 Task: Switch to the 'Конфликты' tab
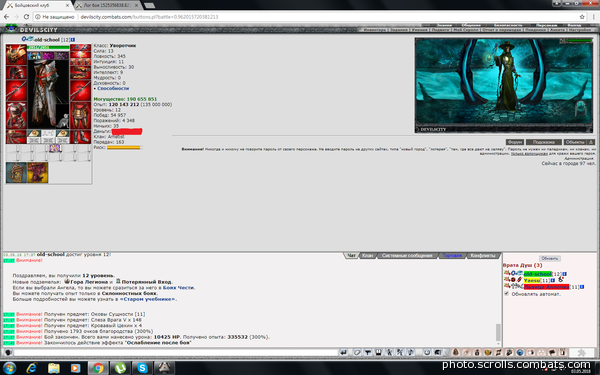[x=483, y=255]
